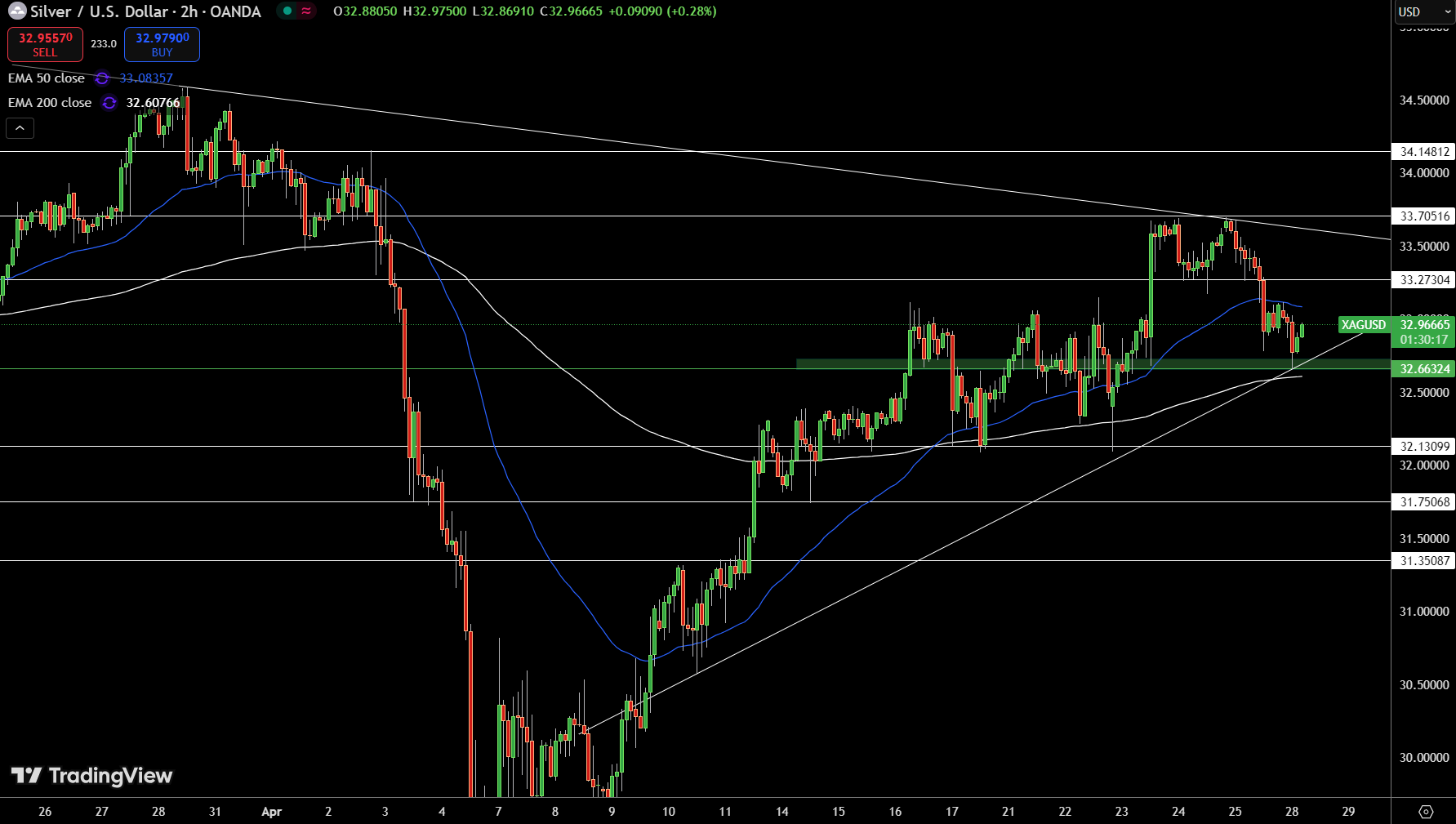Click the 32.66324 green price label
This screenshot has width=1456, height=824.
[x=1424, y=369]
